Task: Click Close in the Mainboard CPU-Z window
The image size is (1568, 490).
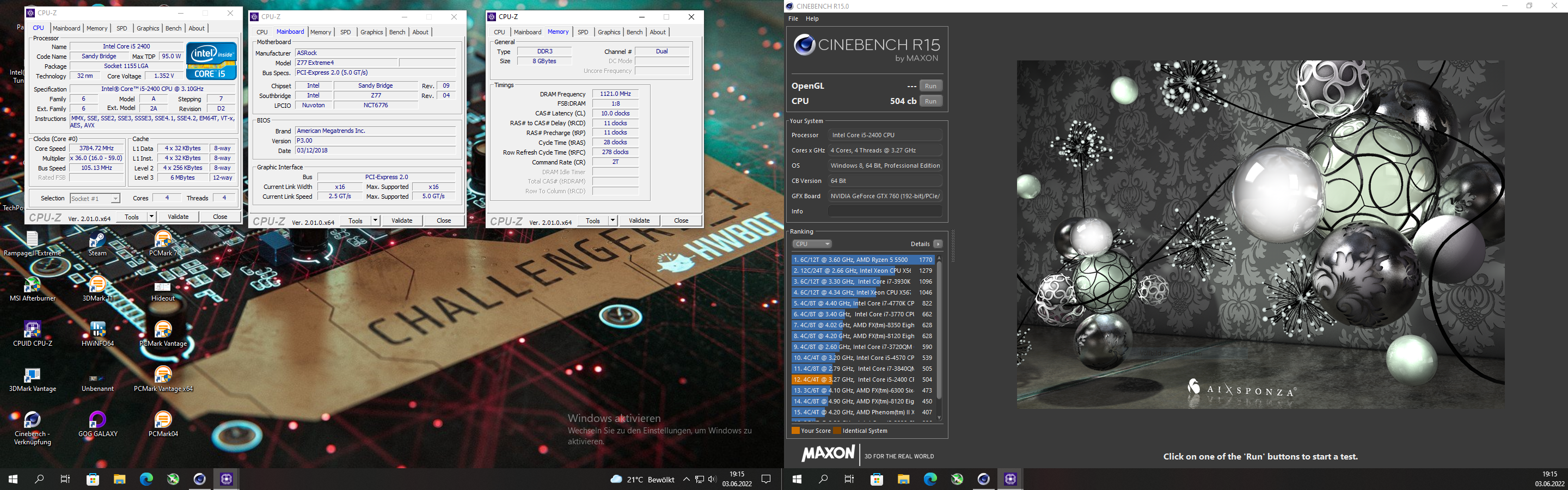Action: pos(444,220)
